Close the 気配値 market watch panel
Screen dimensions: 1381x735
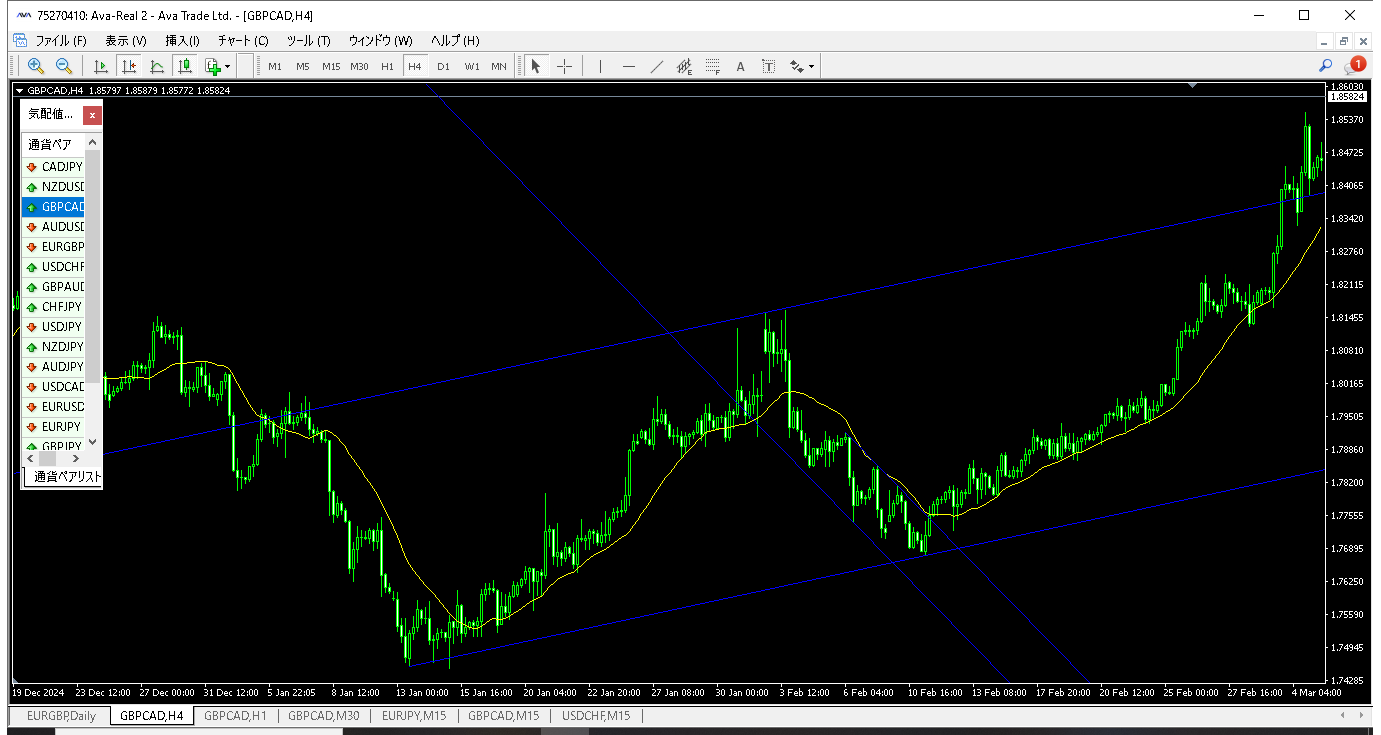pyautogui.click(x=92, y=115)
